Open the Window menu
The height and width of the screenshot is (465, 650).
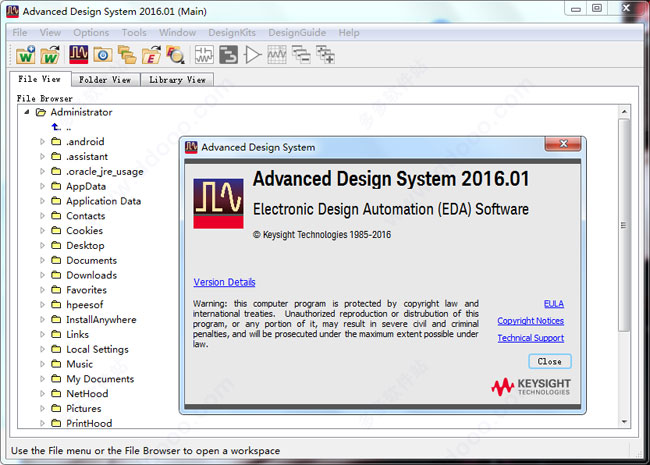pyautogui.click(x=177, y=32)
